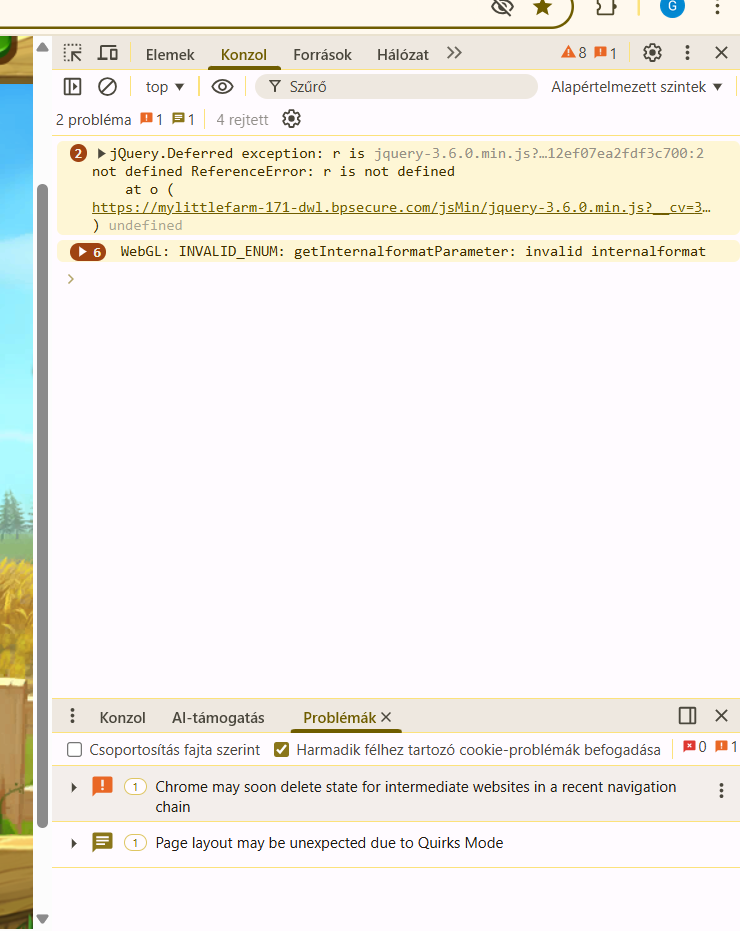Viewport: 740px width, 931px height.
Task: Open the Alapértelmezett szintek log level dropdown
Action: (x=636, y=87)
